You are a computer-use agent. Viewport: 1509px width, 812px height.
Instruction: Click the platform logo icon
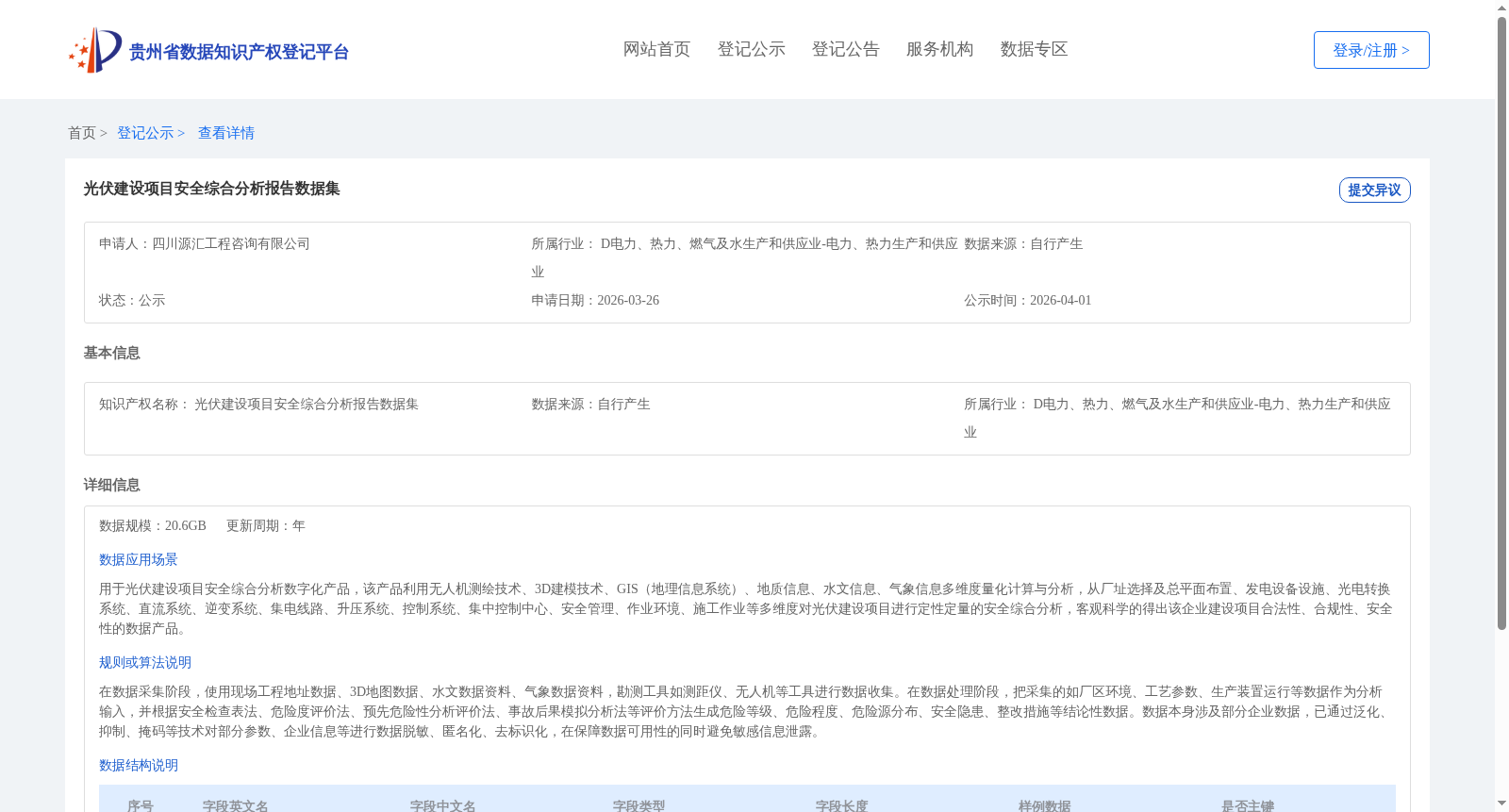tap(95, 50)
